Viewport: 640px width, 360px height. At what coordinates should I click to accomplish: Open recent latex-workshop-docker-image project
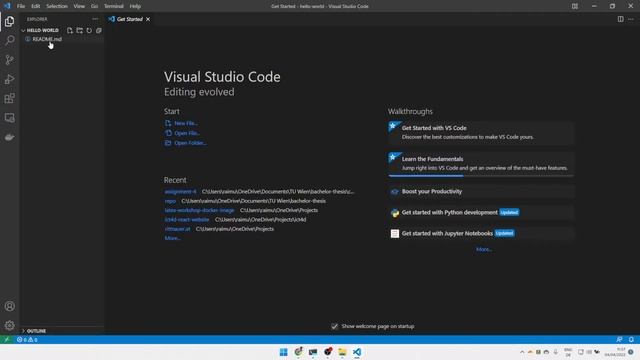point(199,210)
